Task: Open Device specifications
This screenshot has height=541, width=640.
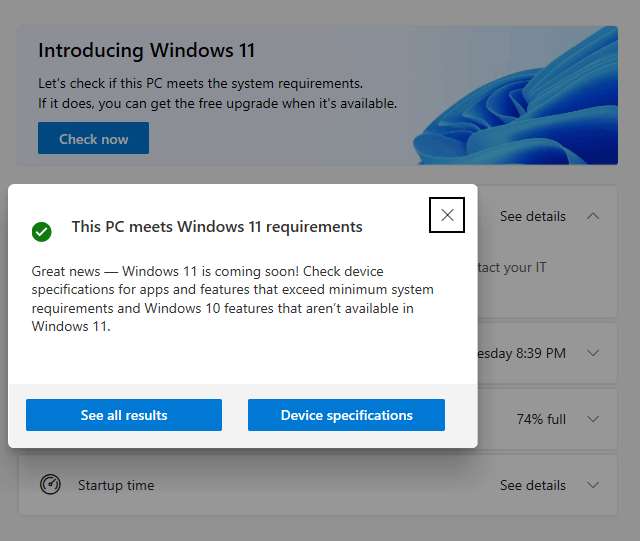Action: tap(346, 415)
